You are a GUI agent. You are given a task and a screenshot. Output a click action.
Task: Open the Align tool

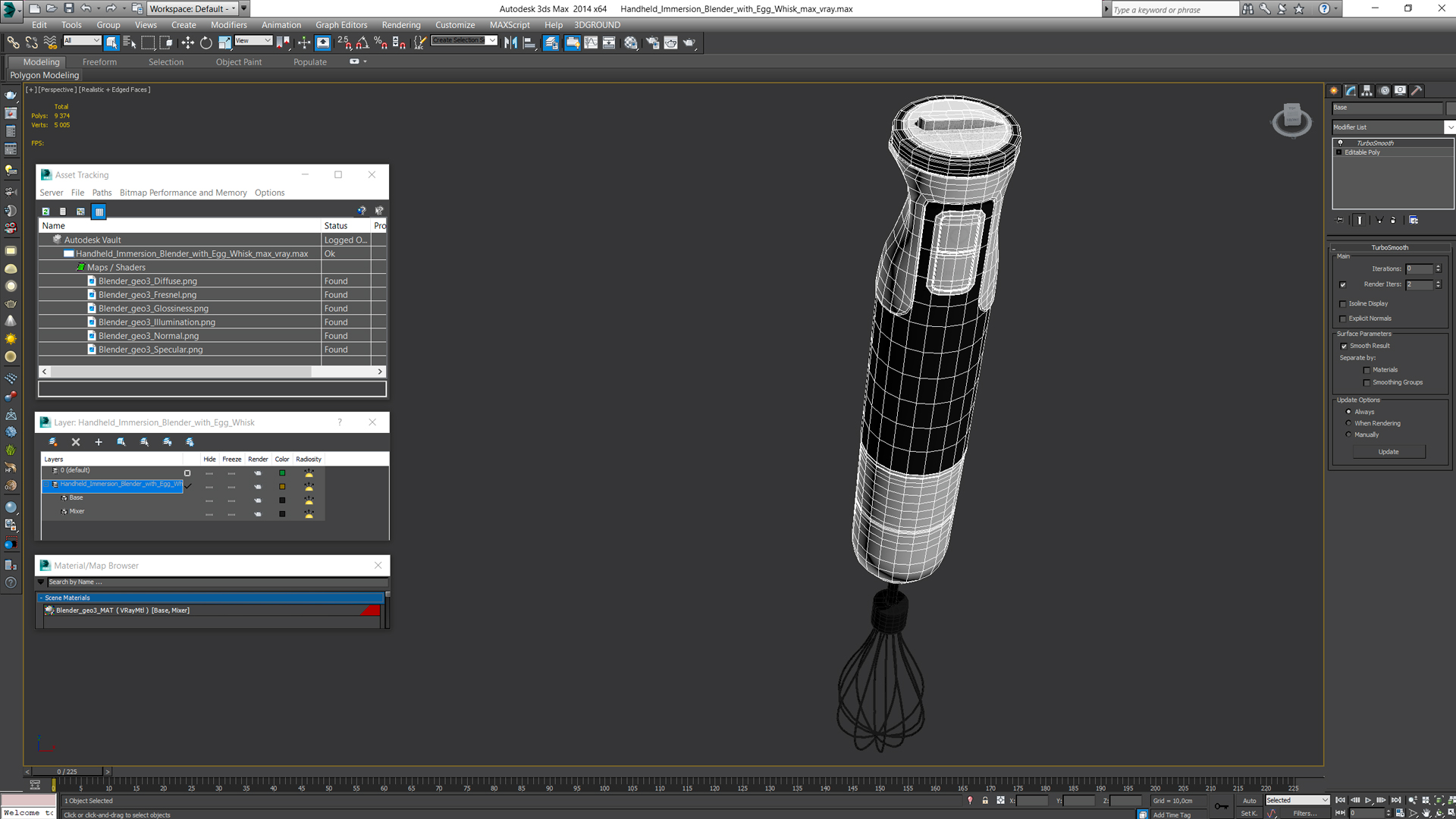click(x=529, y=42)
